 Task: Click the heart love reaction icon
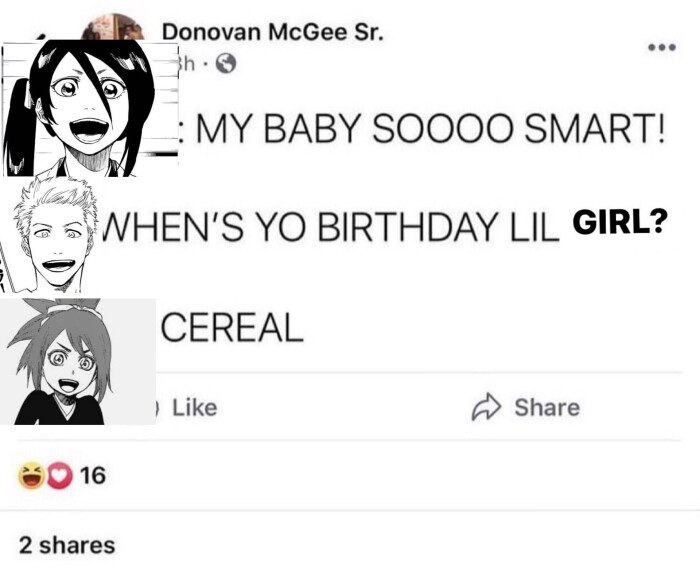click(x=55, y=477)
